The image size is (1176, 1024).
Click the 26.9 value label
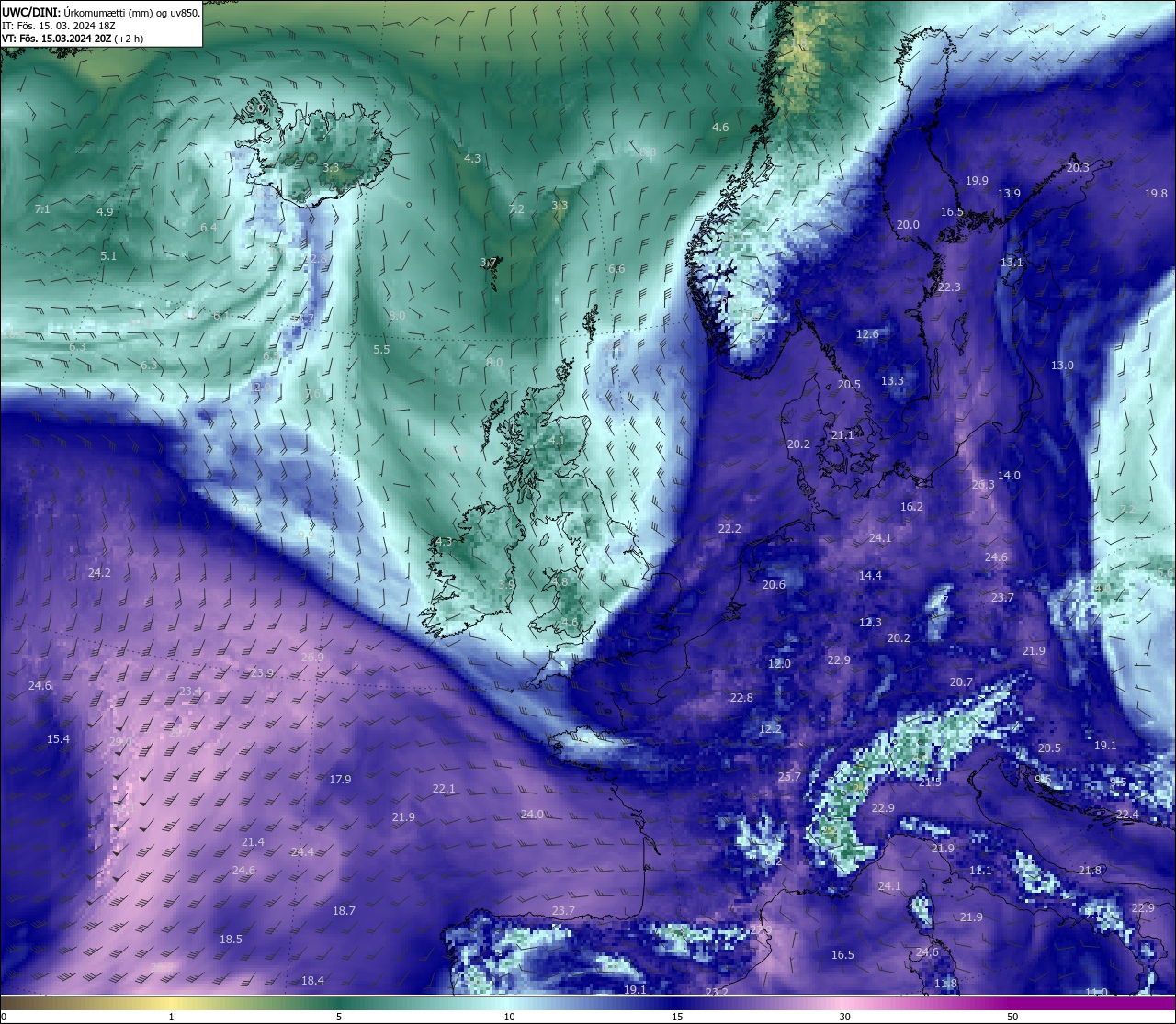pos(312,657)
